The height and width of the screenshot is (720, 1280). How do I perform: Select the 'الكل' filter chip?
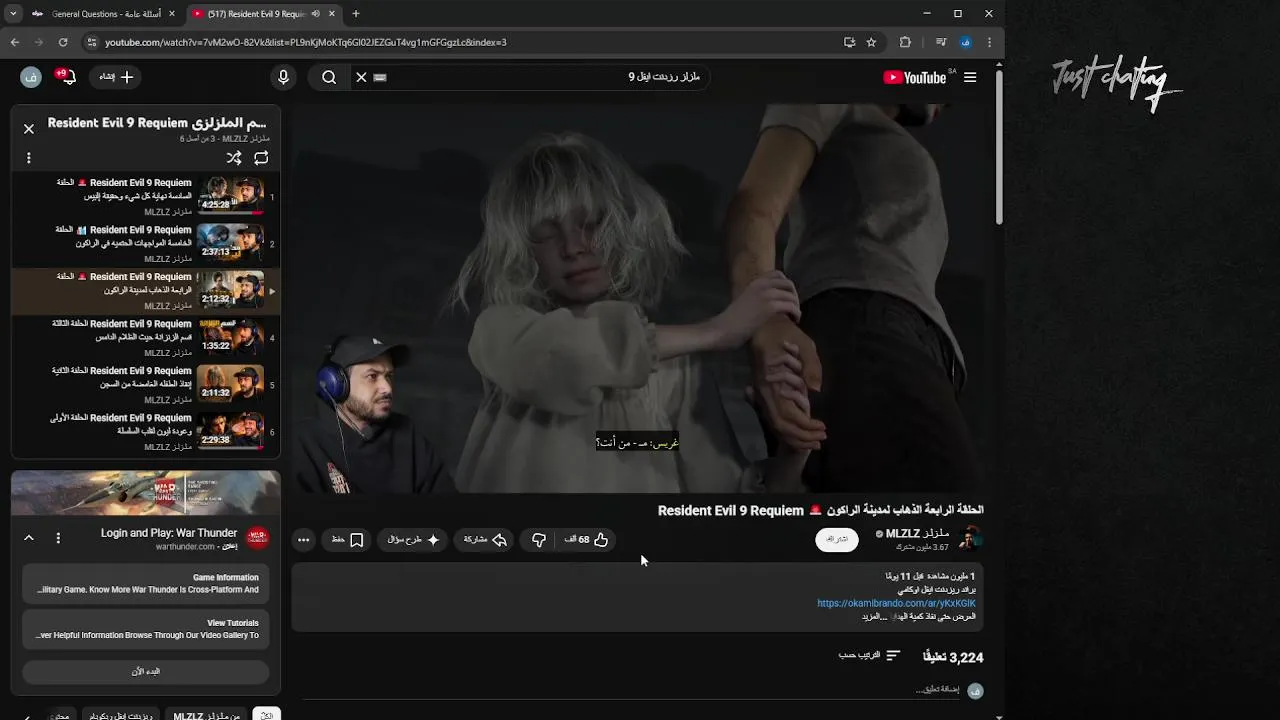(x=267, y=716)
